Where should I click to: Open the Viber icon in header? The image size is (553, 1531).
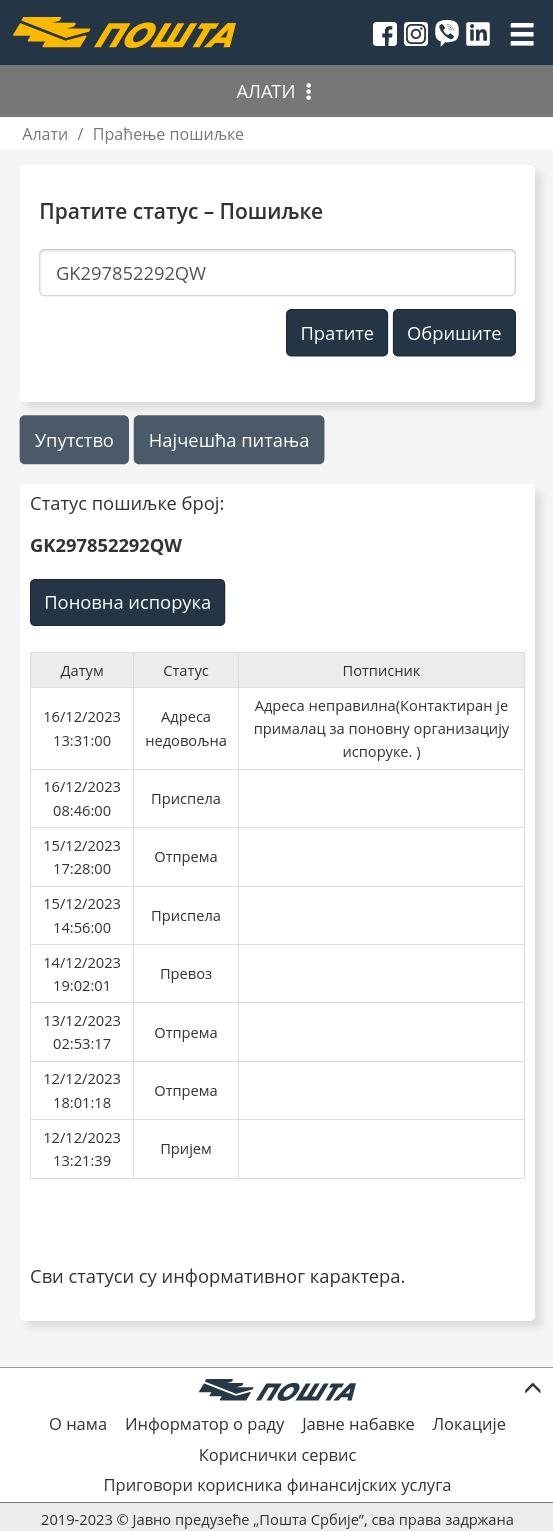(x=447, y=33)
